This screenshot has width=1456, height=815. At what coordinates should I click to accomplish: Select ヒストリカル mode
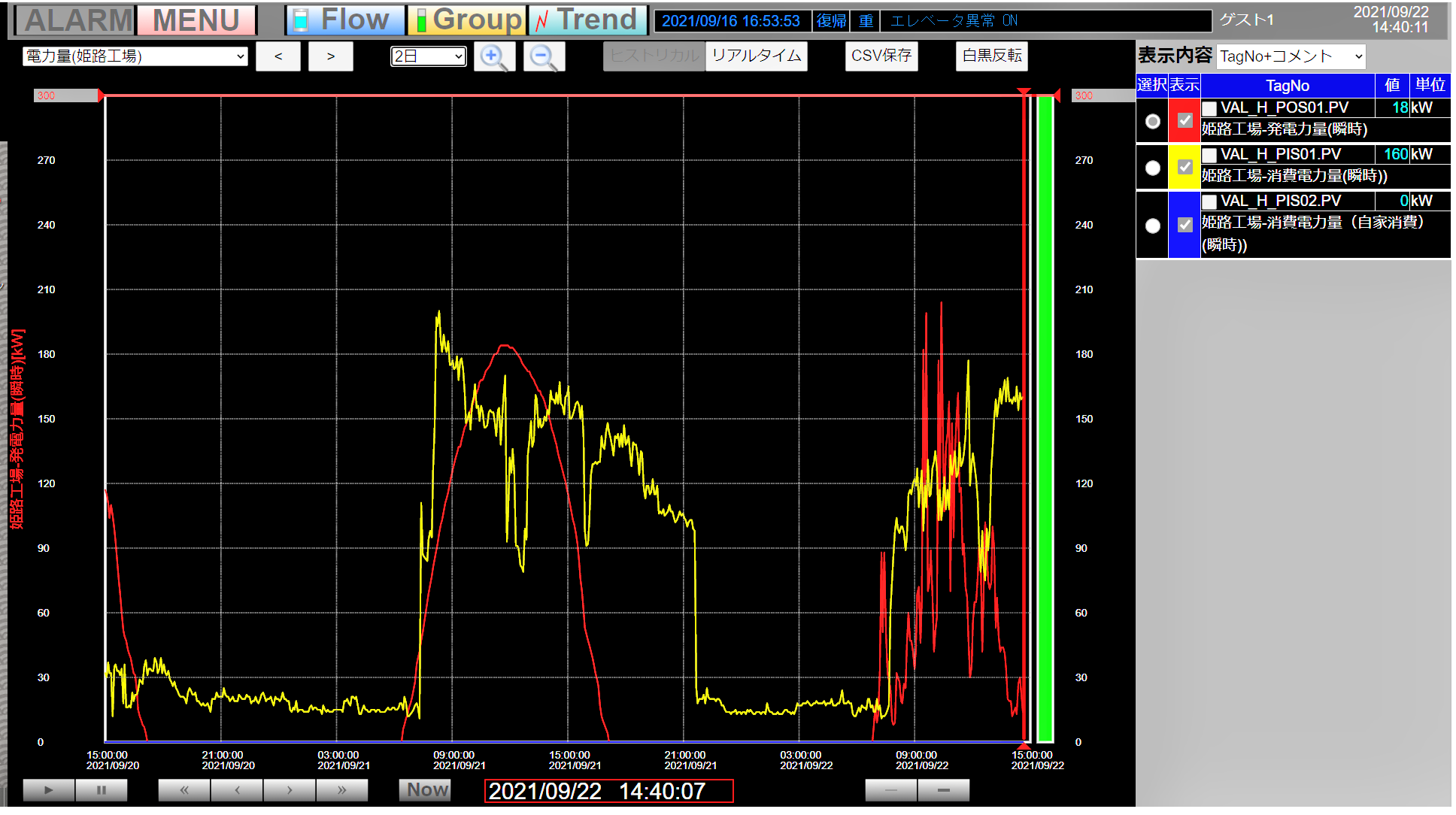pos(654,56)
